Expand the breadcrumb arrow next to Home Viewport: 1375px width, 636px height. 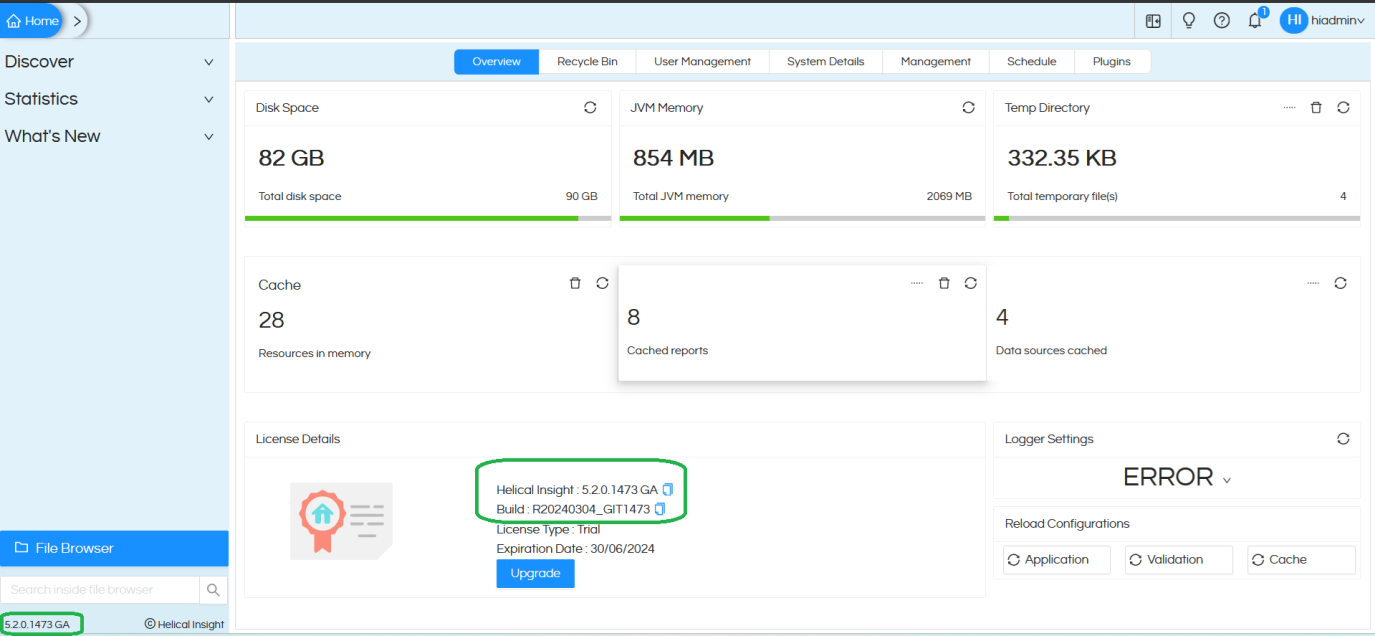(77, 21)
